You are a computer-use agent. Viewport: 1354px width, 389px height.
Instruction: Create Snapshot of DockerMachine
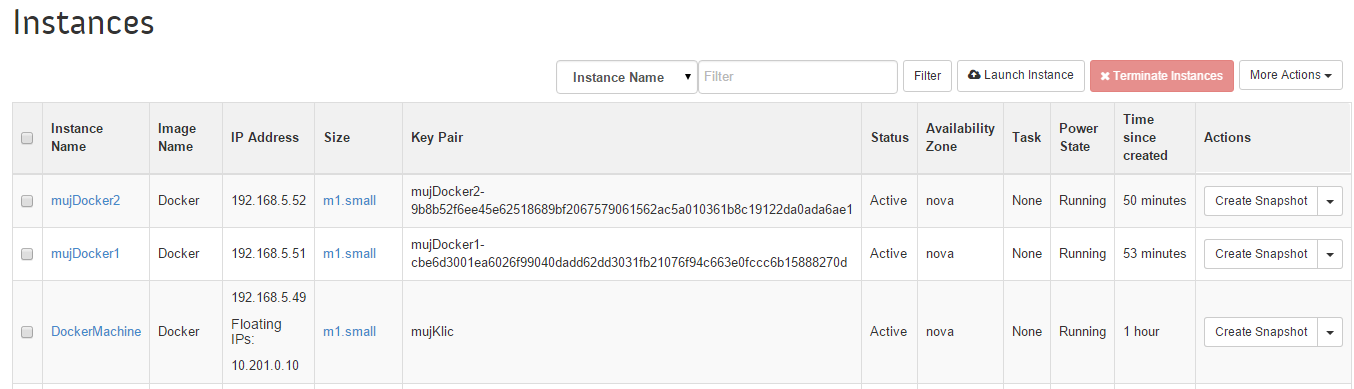1261,331
